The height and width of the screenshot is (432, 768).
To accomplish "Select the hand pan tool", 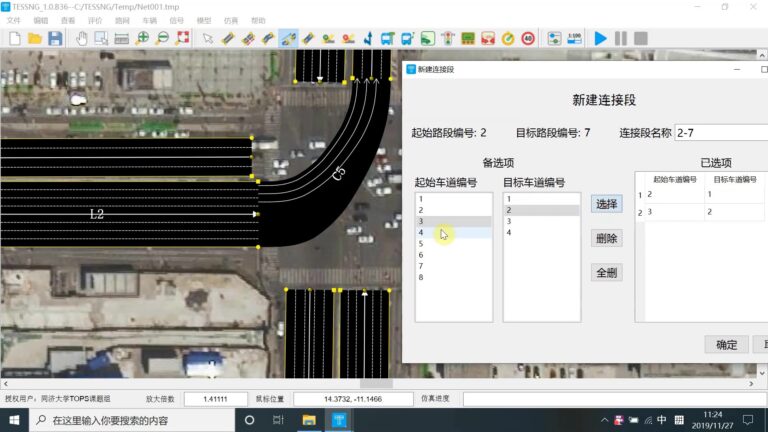I will 81,38.
